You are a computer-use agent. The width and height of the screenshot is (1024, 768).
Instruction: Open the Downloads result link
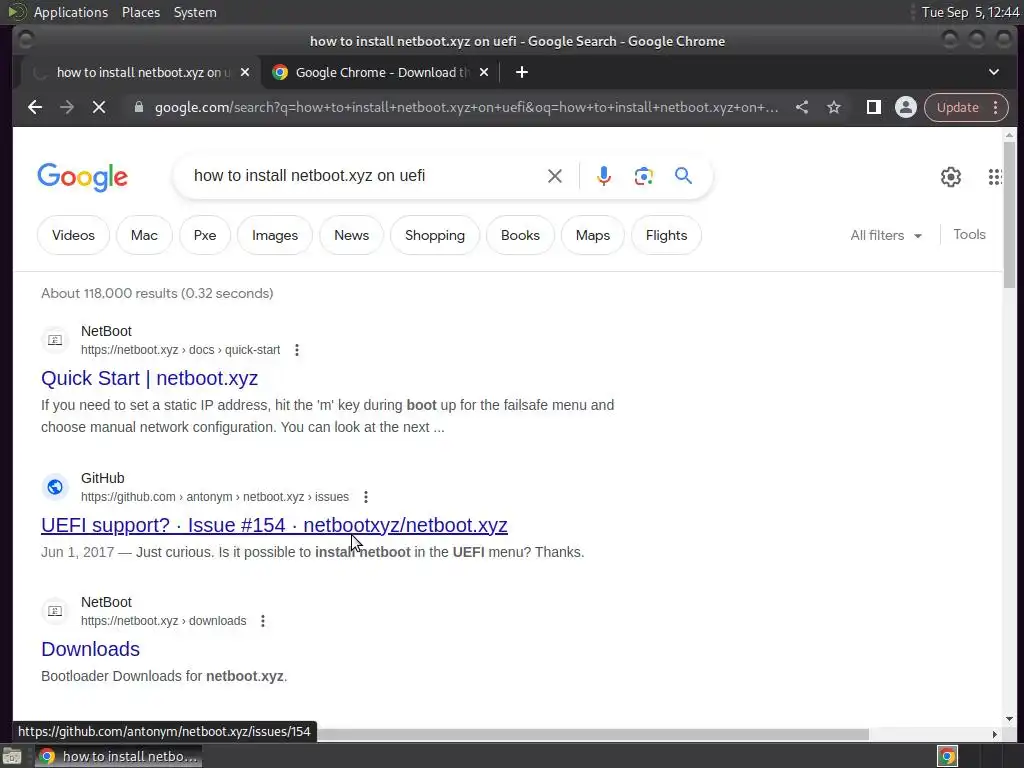click(90, 649)
